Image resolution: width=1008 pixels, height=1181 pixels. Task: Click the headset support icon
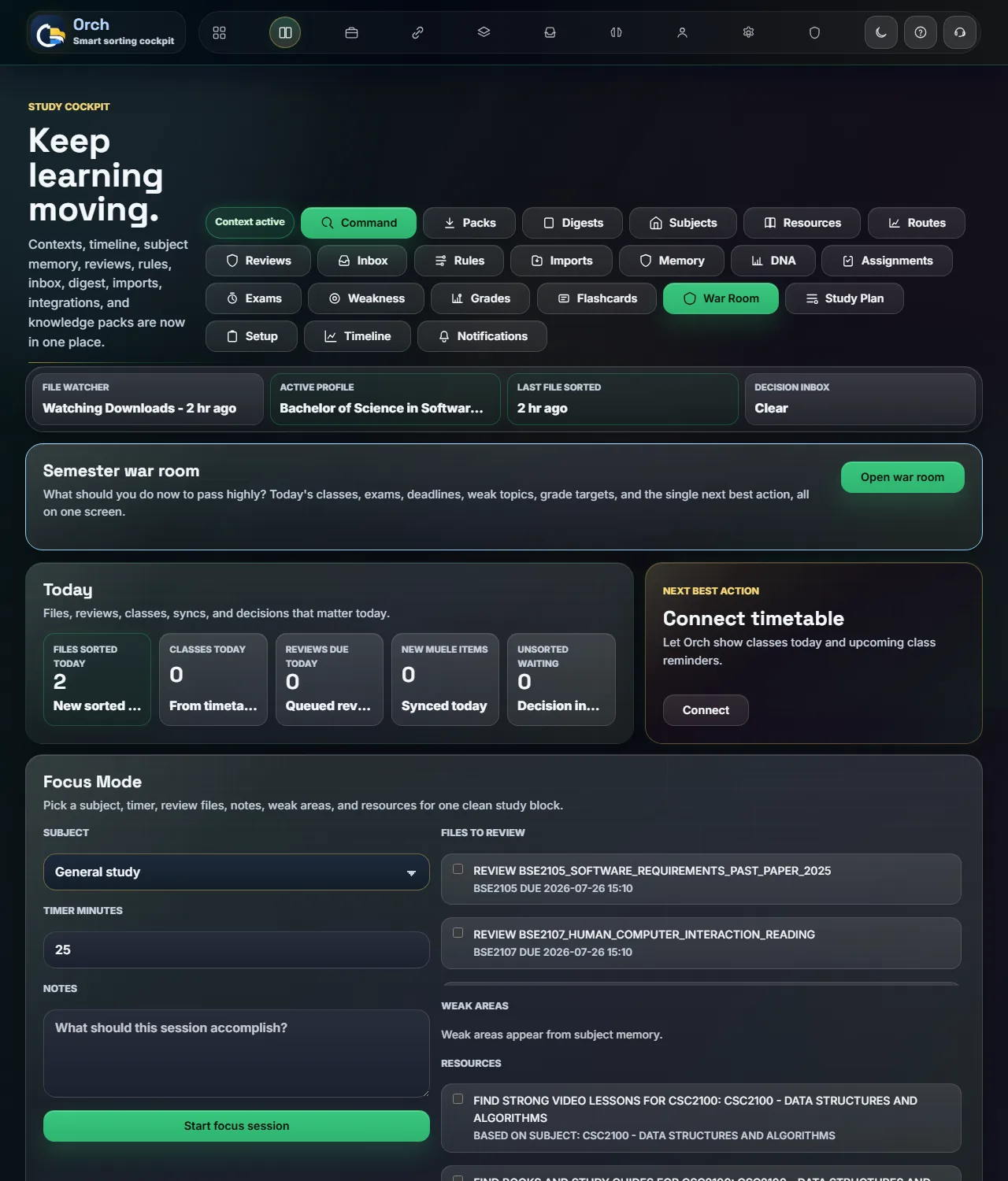[960, 32]
